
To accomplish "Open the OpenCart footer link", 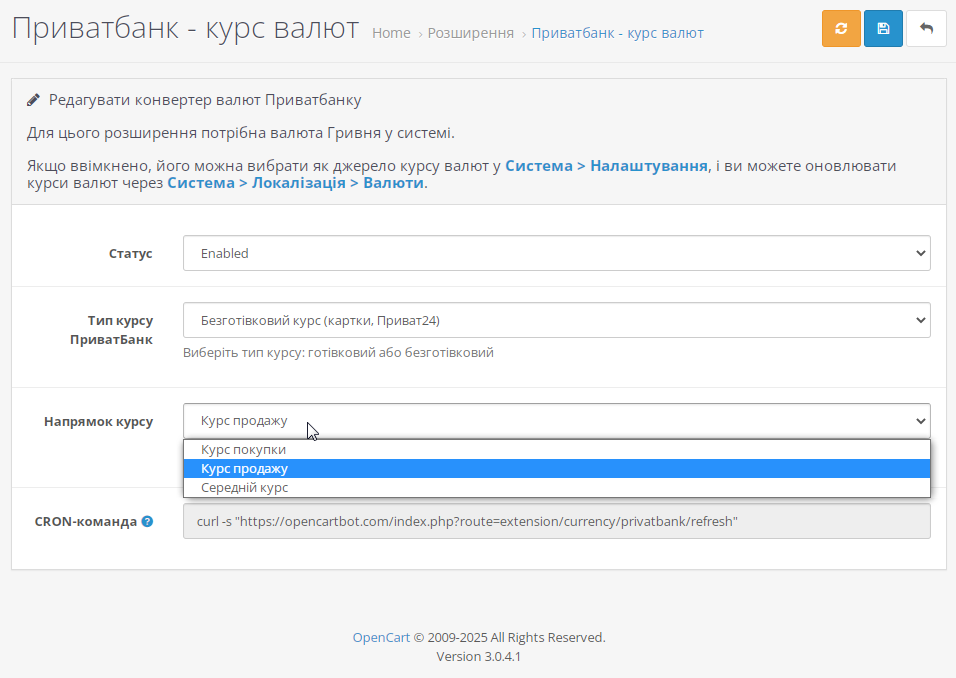I will pos(381,637).
